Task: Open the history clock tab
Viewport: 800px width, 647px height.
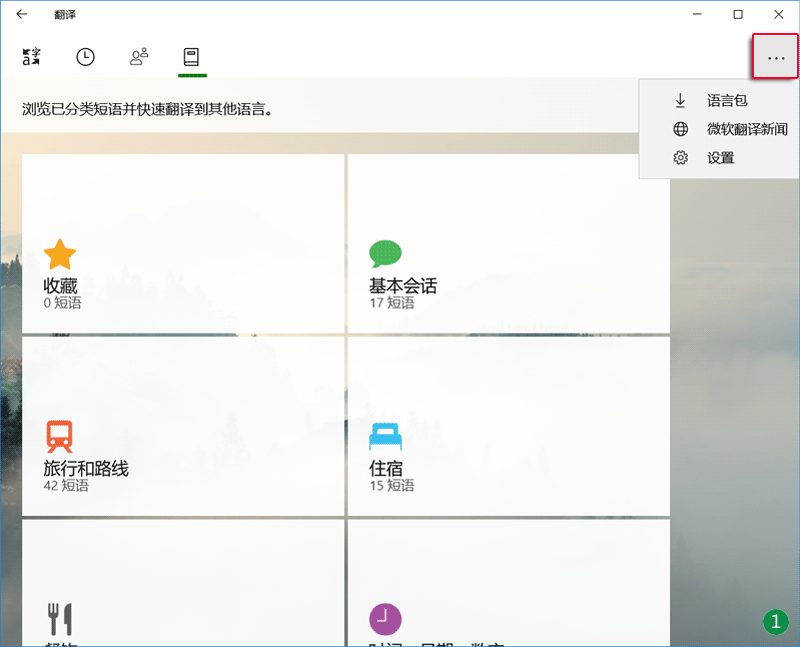Action: coord(85,57)
